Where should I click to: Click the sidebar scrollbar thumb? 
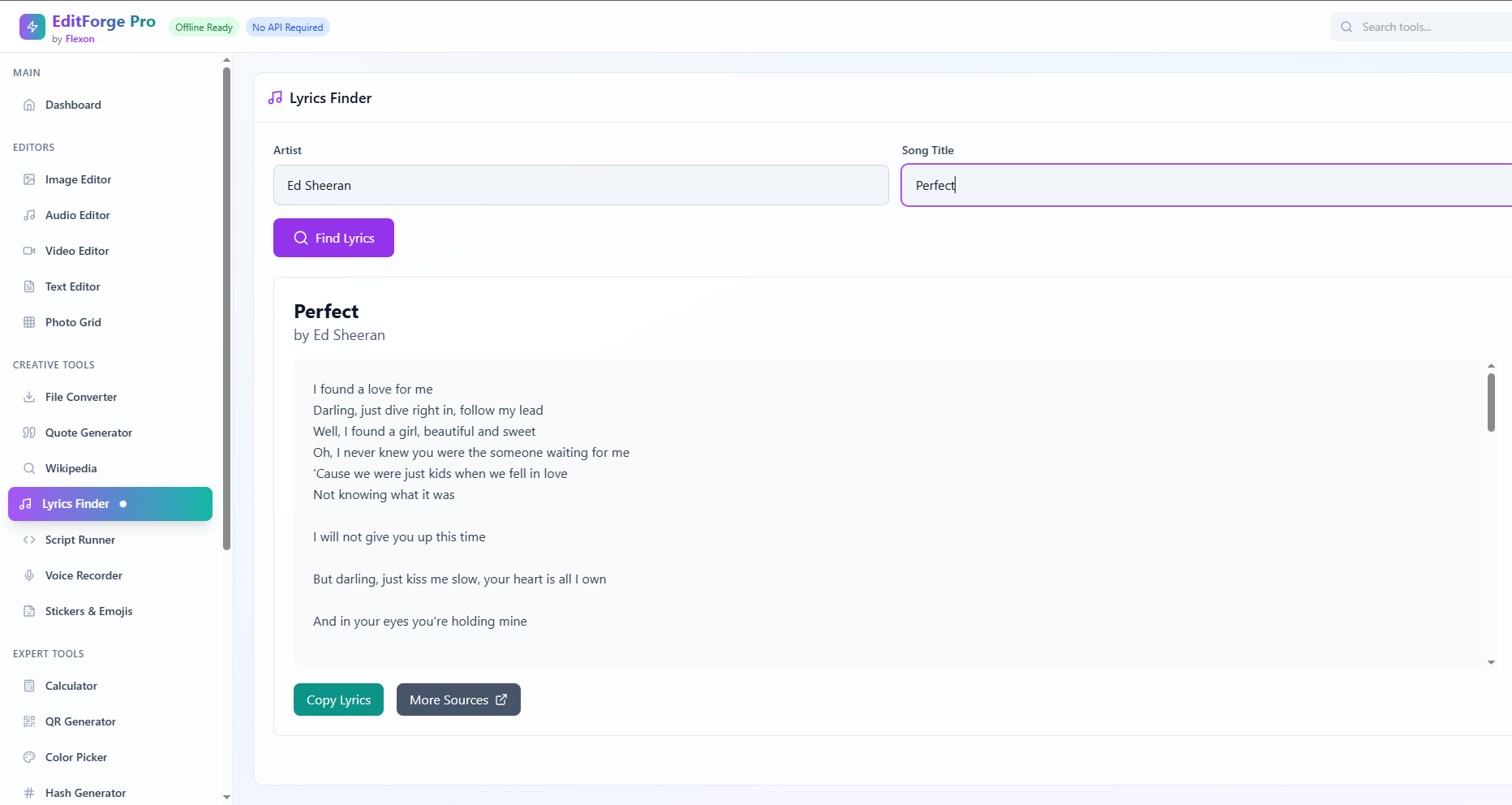[226, 308]
